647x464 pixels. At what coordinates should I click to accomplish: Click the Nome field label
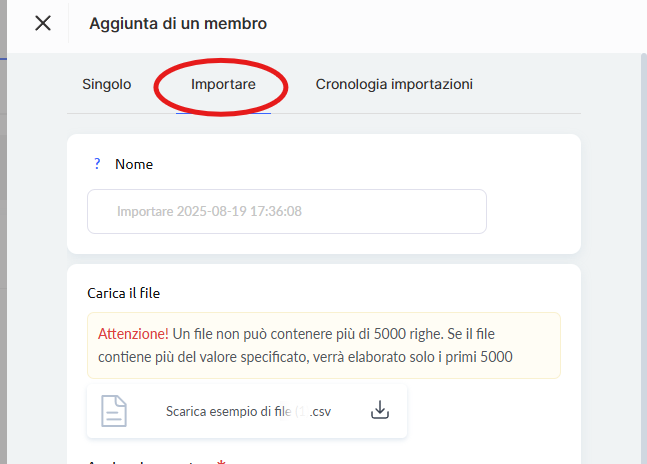134,164
